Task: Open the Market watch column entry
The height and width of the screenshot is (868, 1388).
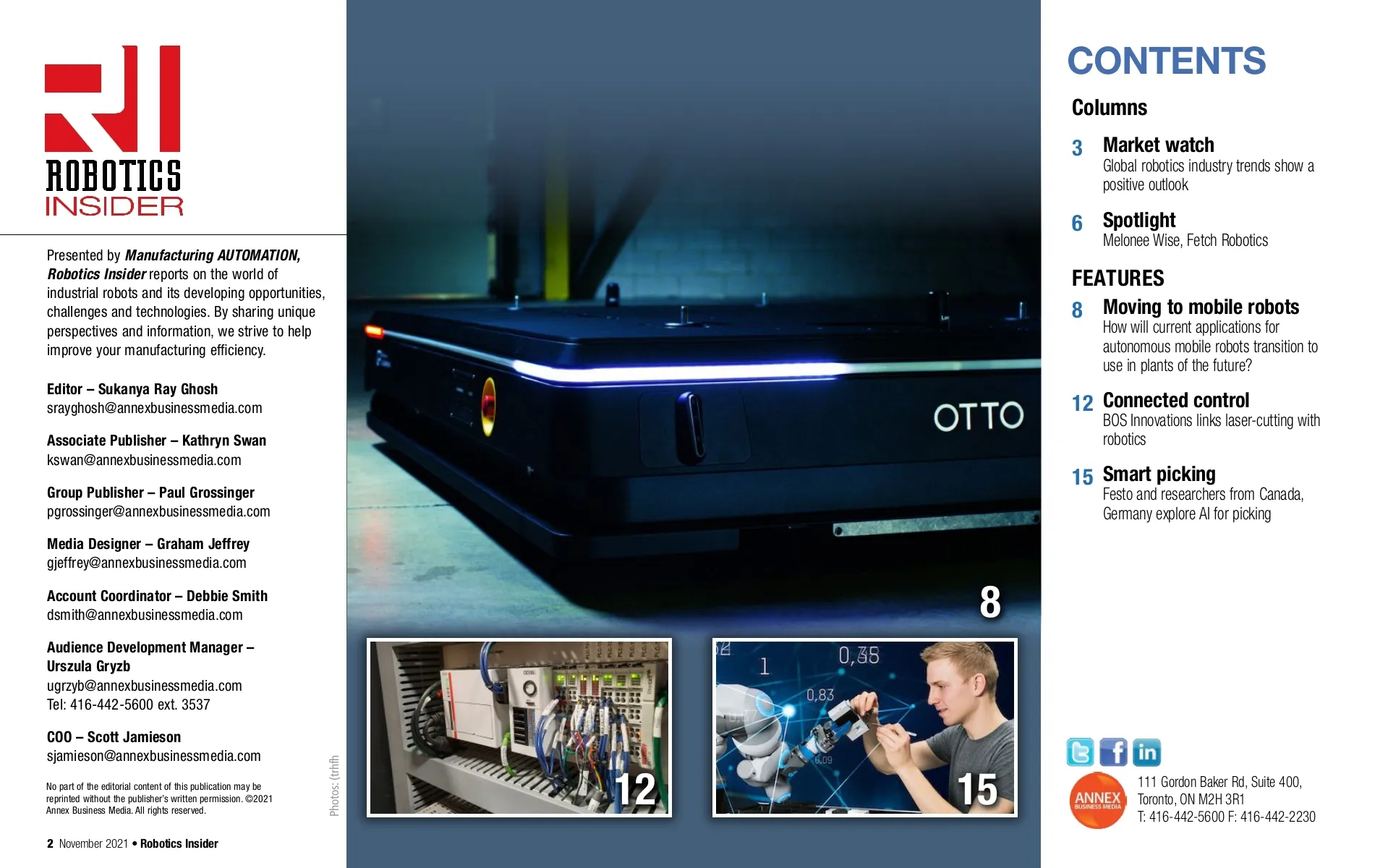Action: (1158, 145)
